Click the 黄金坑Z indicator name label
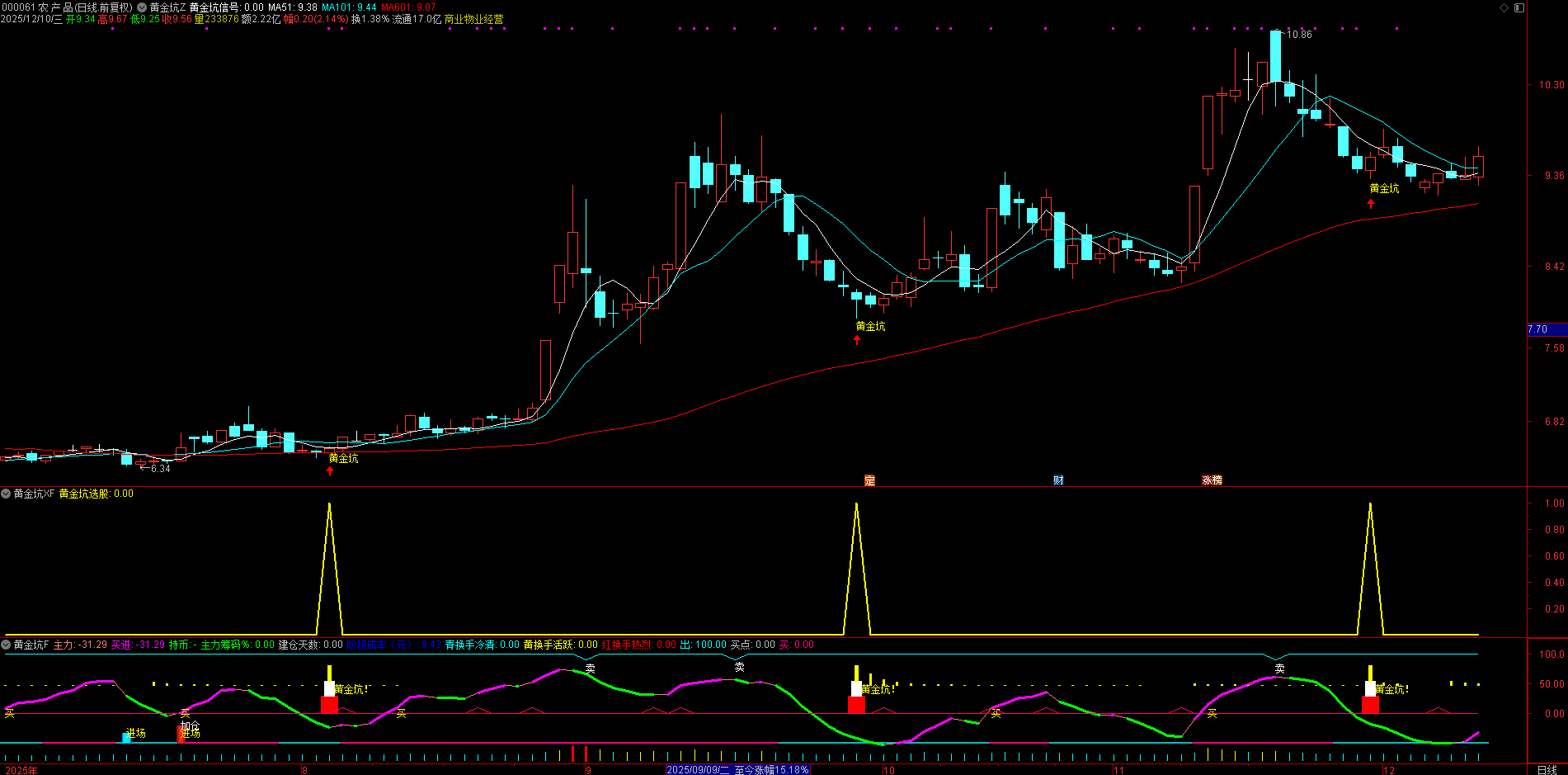The image size is (1568, 775). point(167,7)
